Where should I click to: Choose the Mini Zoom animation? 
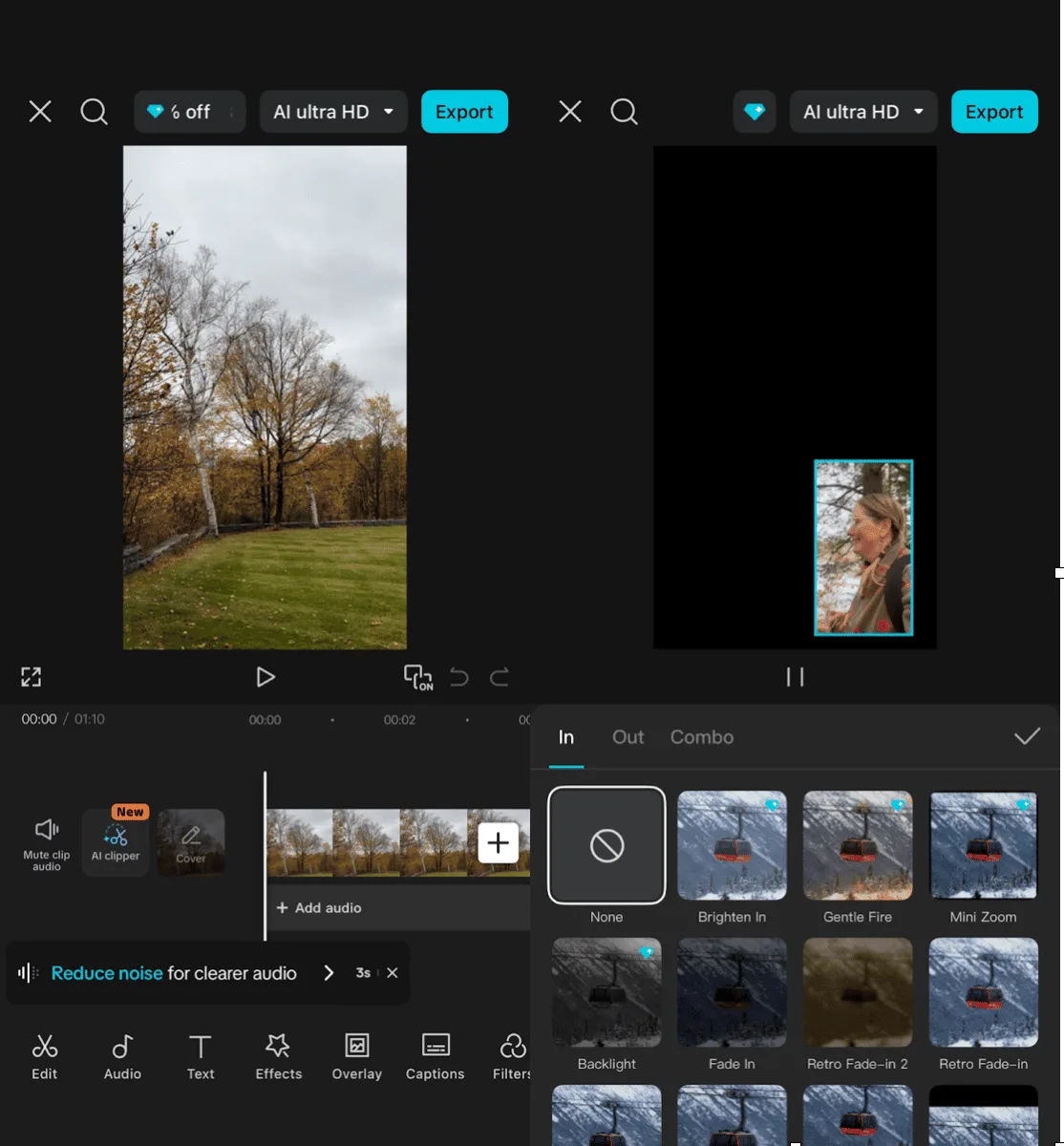(984, 845)
